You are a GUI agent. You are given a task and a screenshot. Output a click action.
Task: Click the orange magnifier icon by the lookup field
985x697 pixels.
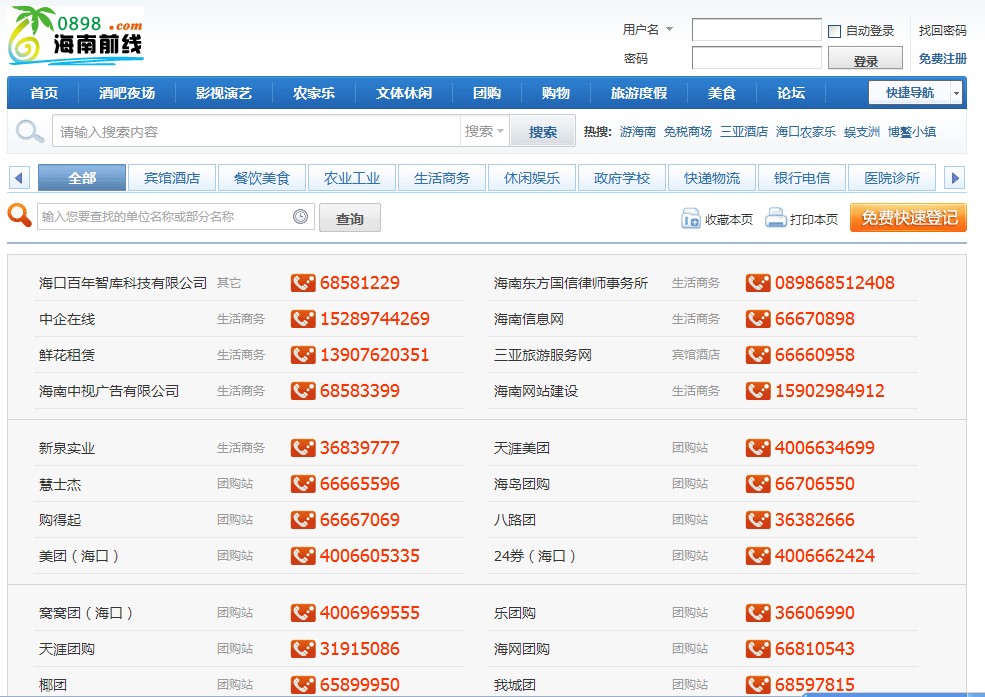20,215
